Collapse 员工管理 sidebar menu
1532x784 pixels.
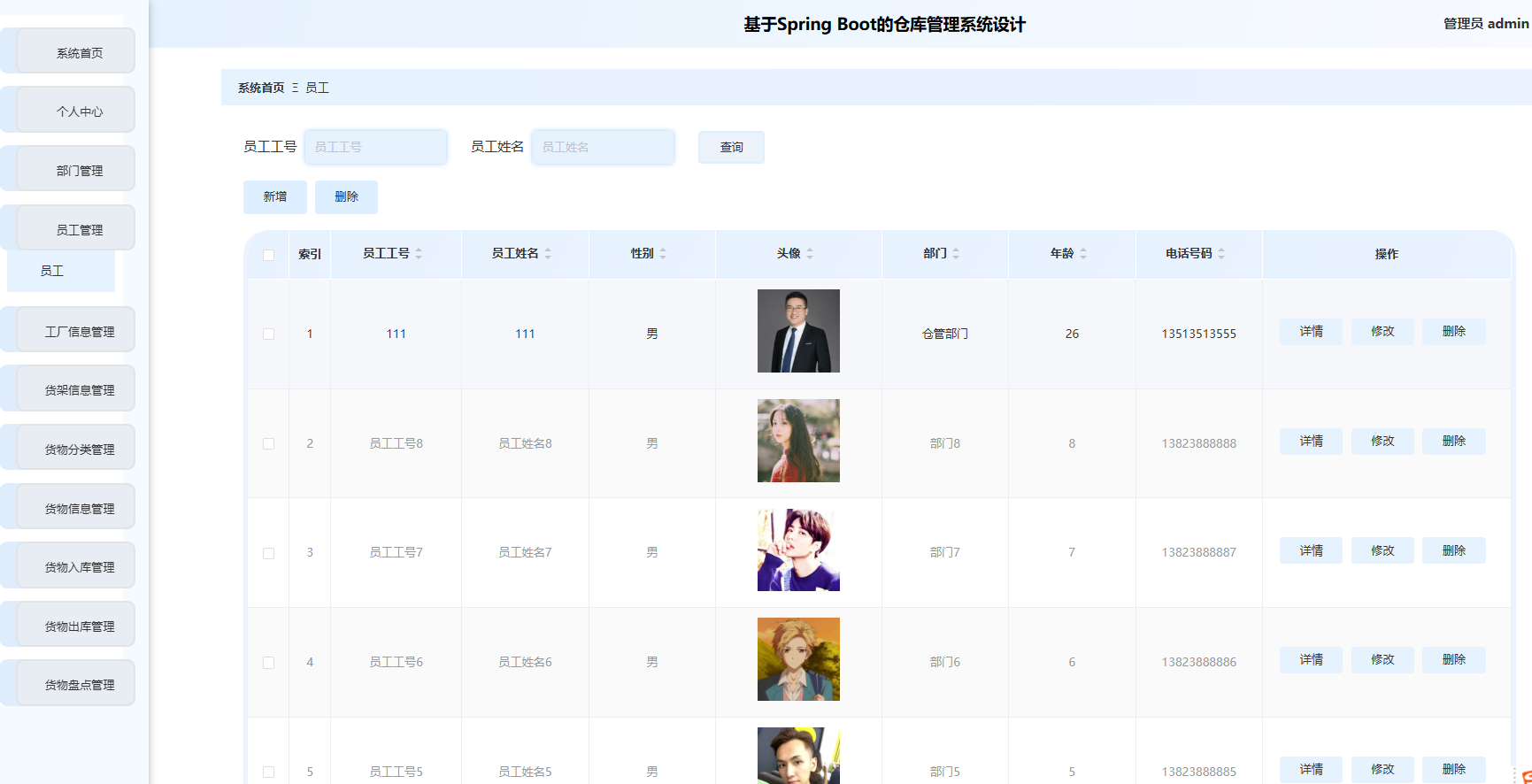[x=76, y=227]
